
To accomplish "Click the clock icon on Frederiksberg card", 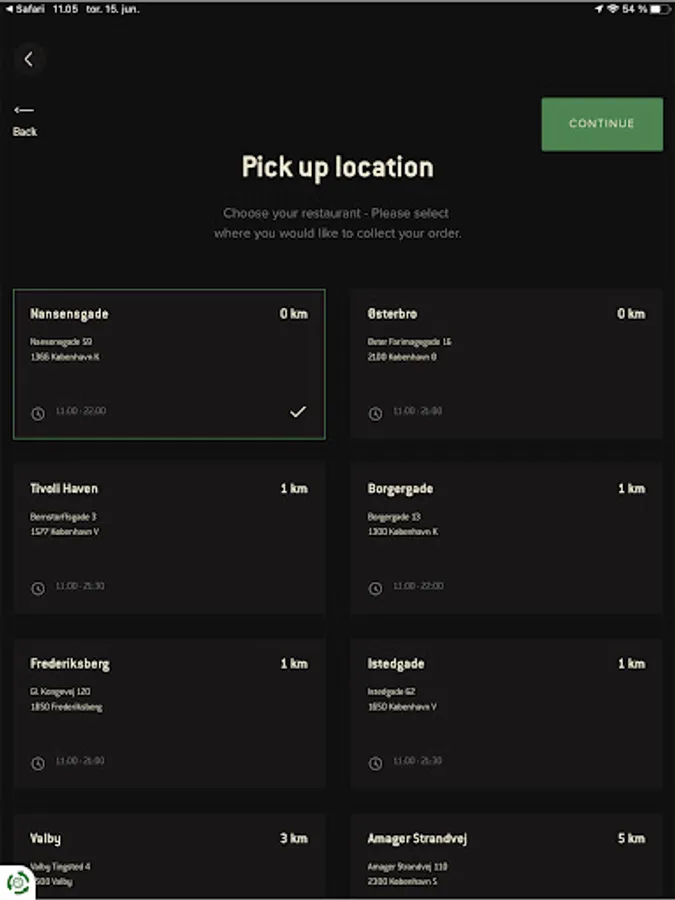I will 38,763.
